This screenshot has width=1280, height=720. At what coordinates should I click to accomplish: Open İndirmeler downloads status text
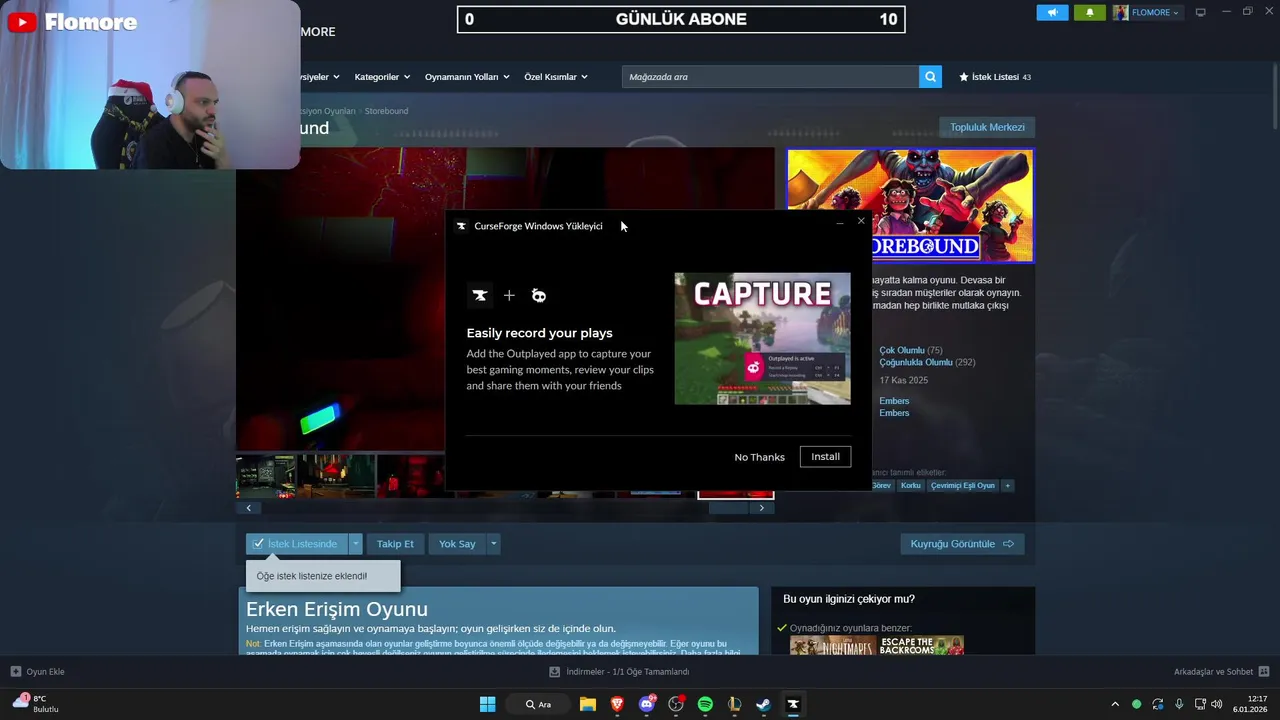[628, 672]
